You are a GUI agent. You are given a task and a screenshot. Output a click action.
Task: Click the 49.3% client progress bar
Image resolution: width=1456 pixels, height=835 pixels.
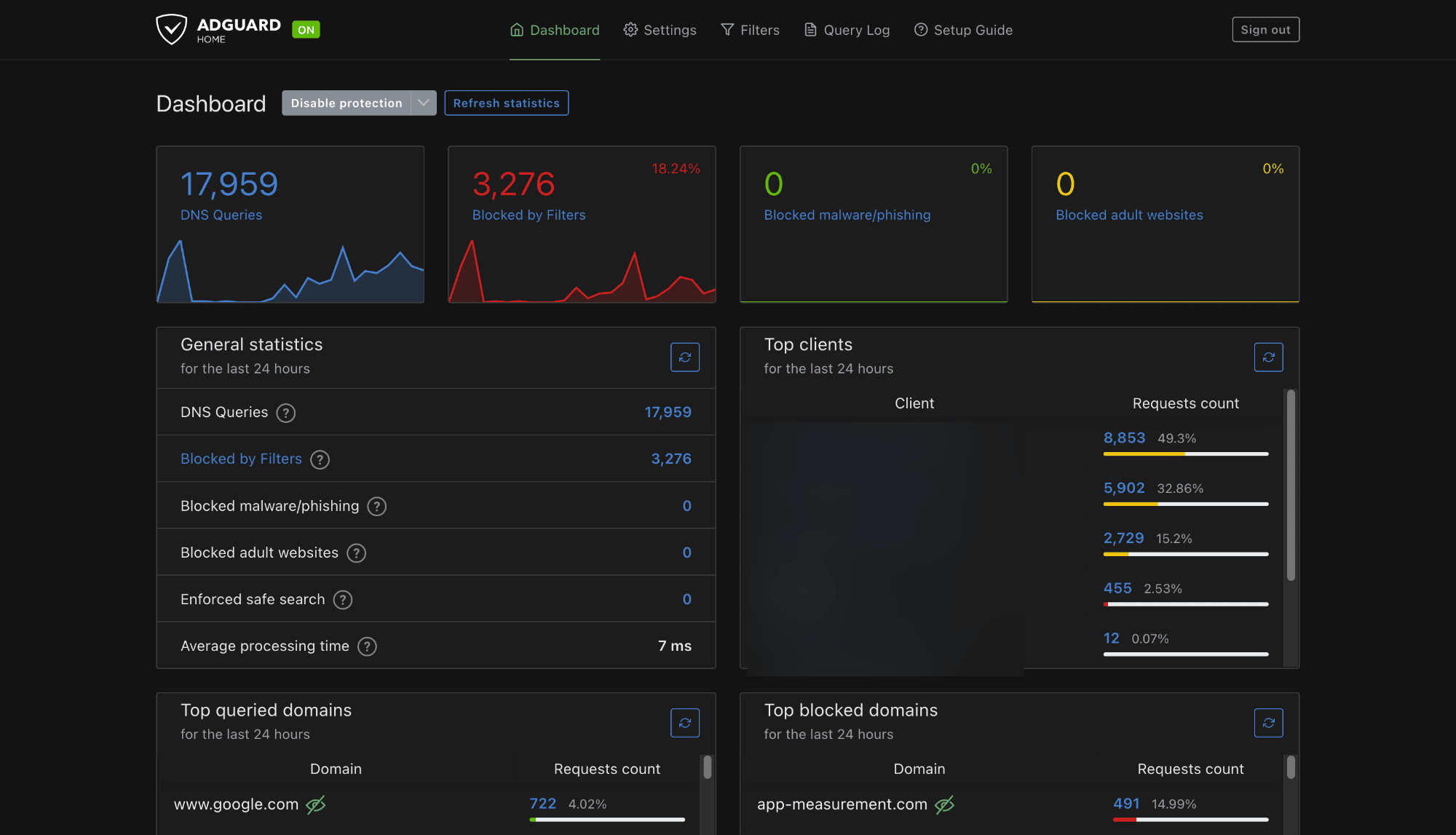tap(1186, 454)
